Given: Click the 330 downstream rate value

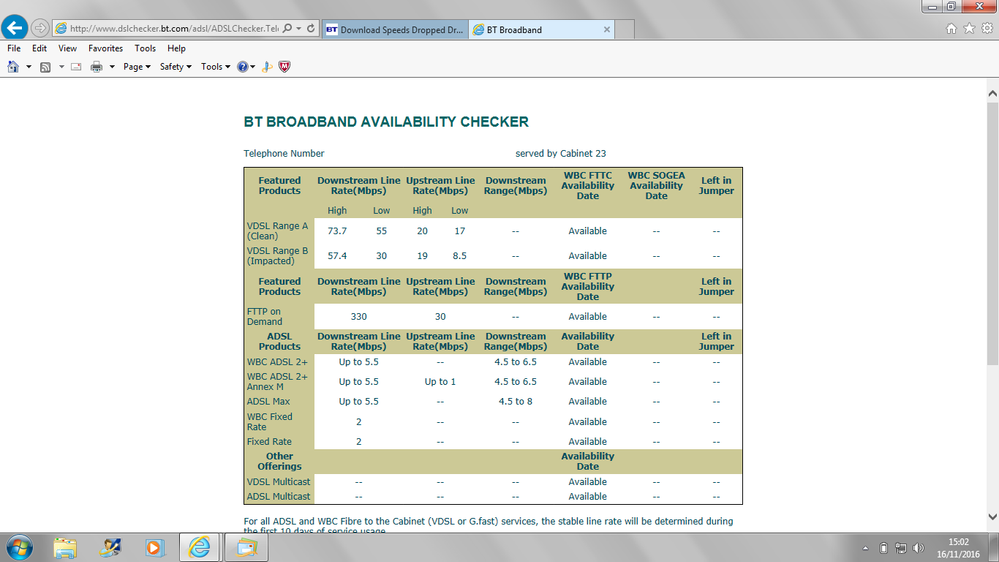Looking at the screenshot, I should point(359,317).
